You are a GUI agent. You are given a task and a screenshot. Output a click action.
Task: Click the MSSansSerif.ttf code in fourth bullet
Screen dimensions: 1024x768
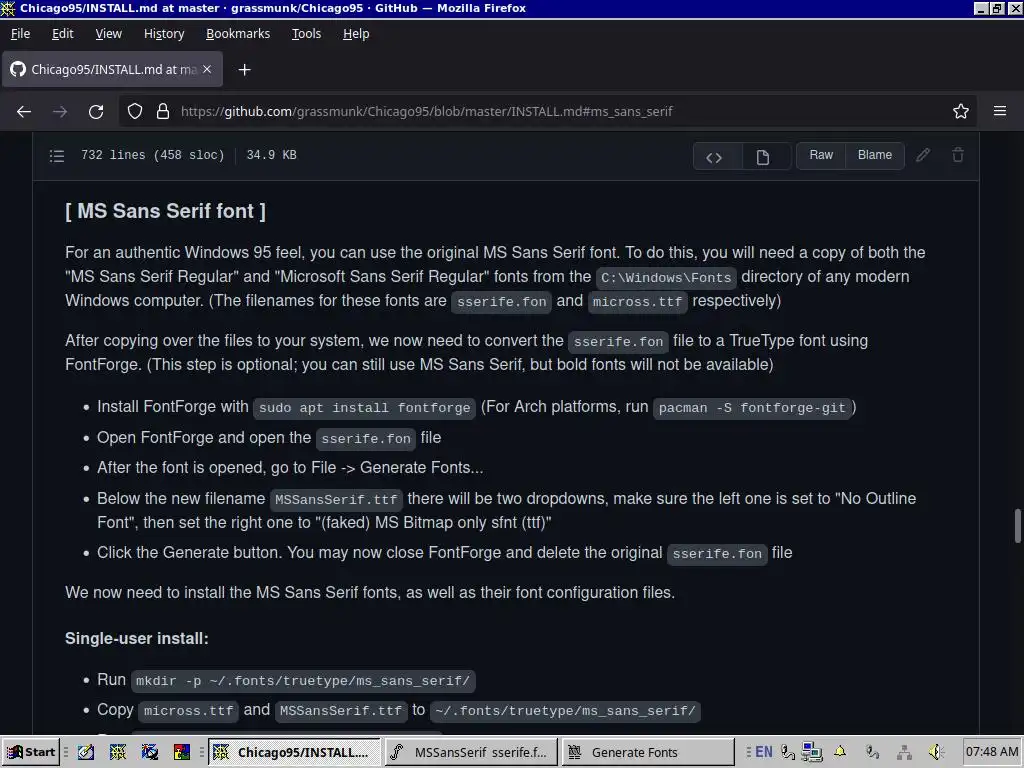click(x=336, y=500)
